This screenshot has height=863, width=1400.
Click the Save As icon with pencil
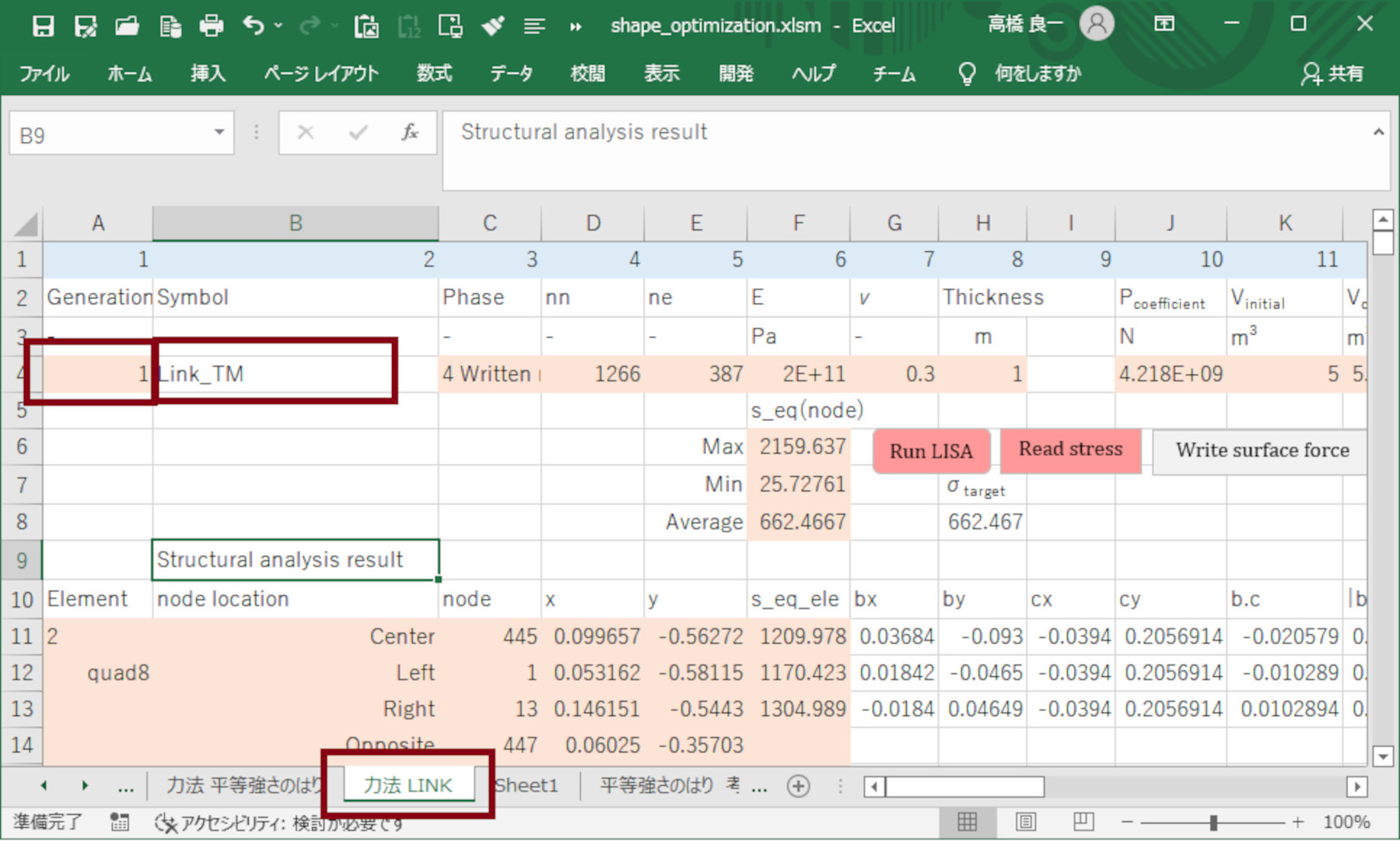point(86,26)
